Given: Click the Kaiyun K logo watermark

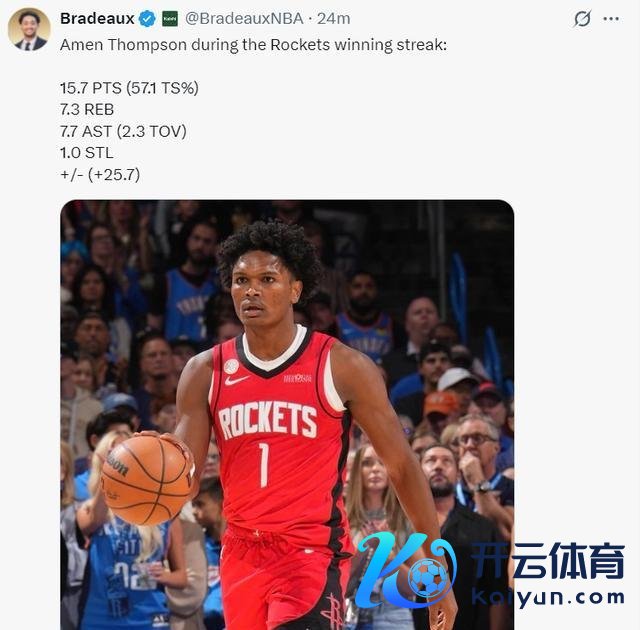Looking at the screenshot, I should (406, 569).
